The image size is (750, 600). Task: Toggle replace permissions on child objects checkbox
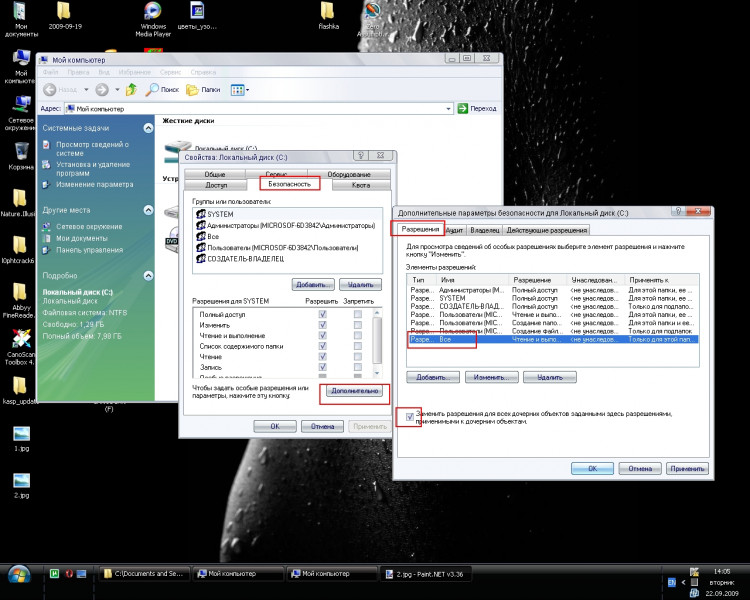[x=410, y=417]
